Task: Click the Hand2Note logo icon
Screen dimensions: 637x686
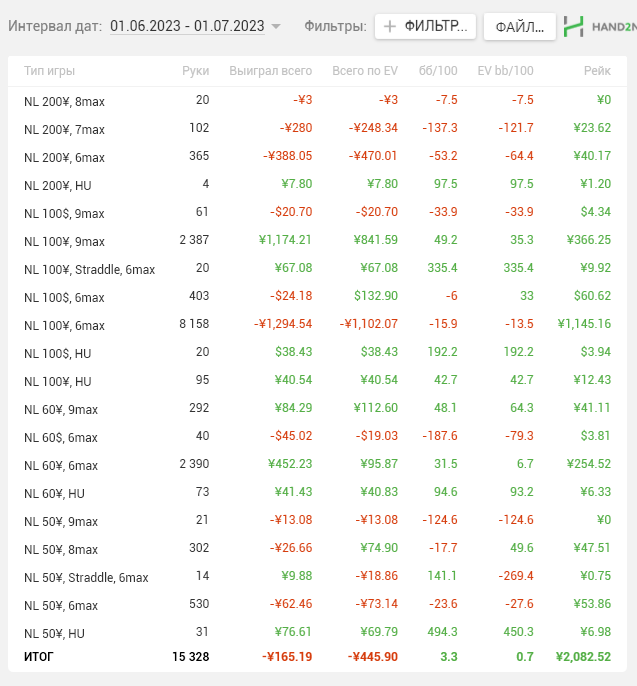Action: tap(574, 27)
